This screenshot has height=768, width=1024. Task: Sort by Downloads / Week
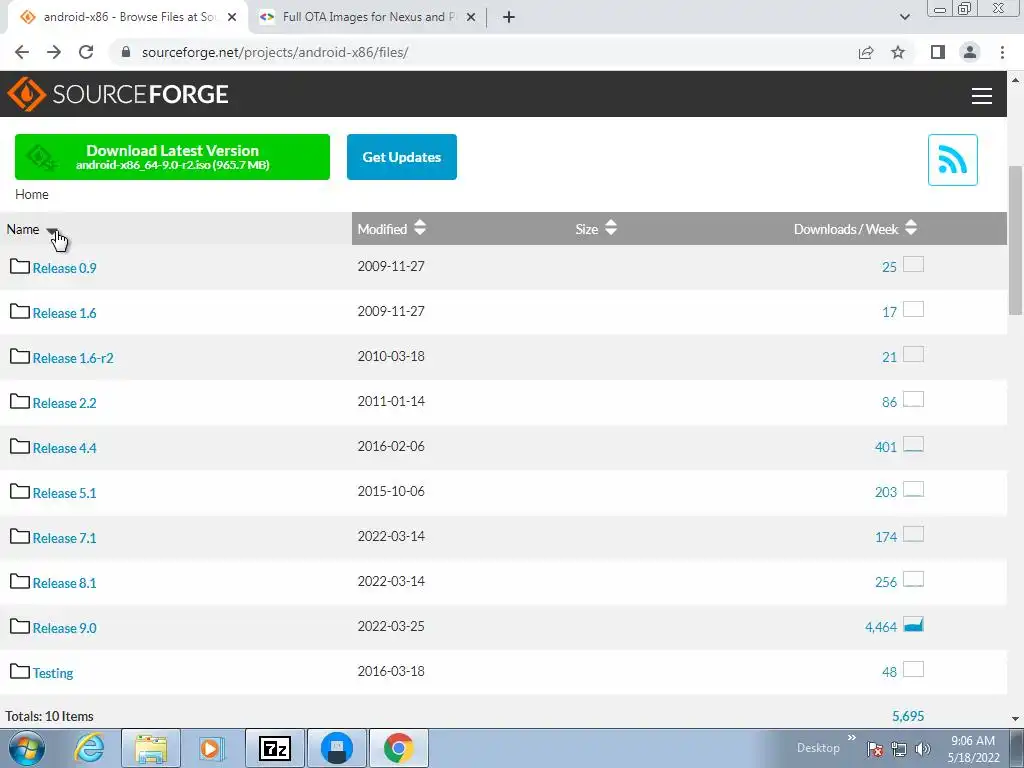(856, 229)
